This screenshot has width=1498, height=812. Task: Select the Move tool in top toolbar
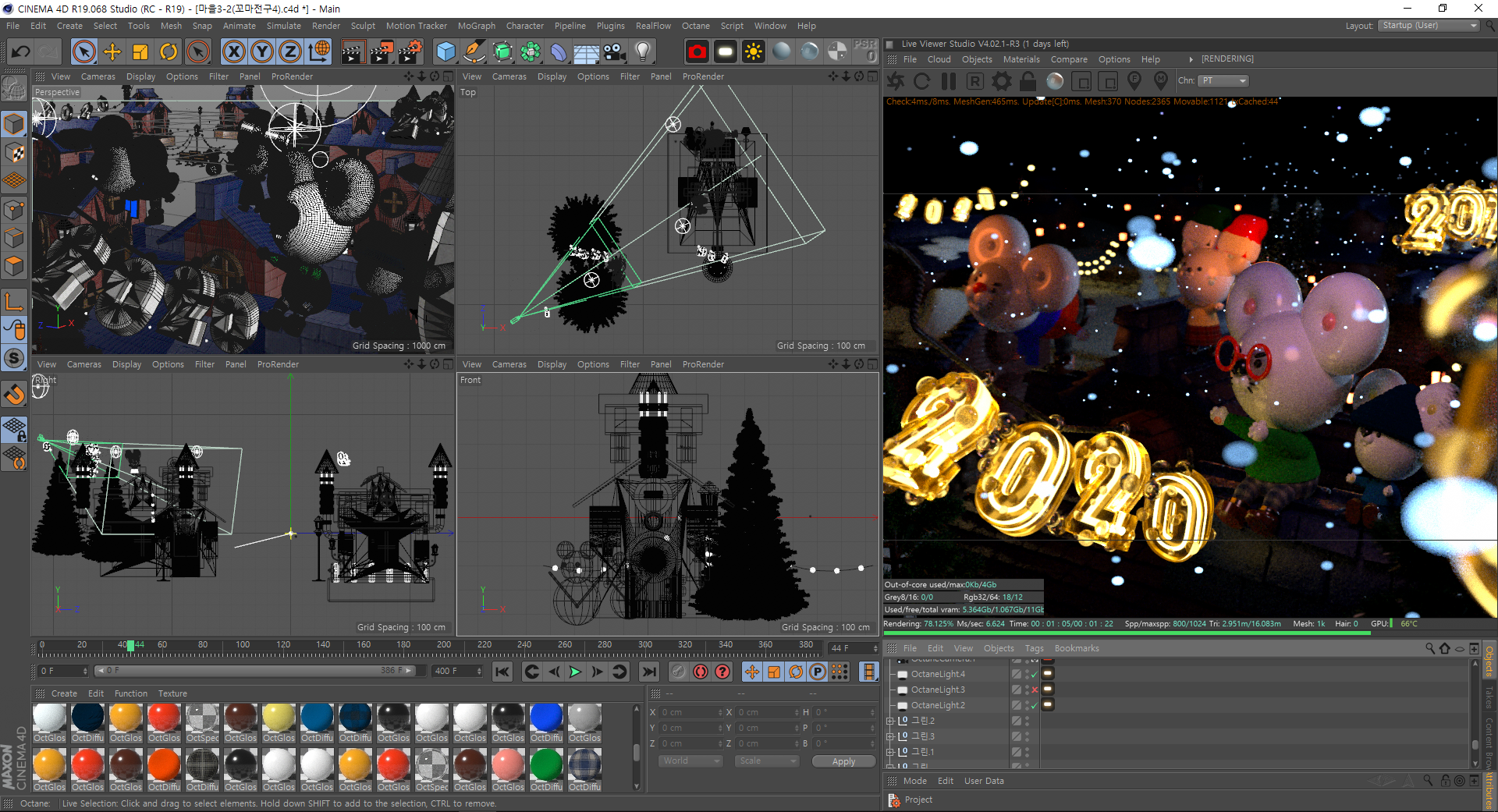coord(112,52)
